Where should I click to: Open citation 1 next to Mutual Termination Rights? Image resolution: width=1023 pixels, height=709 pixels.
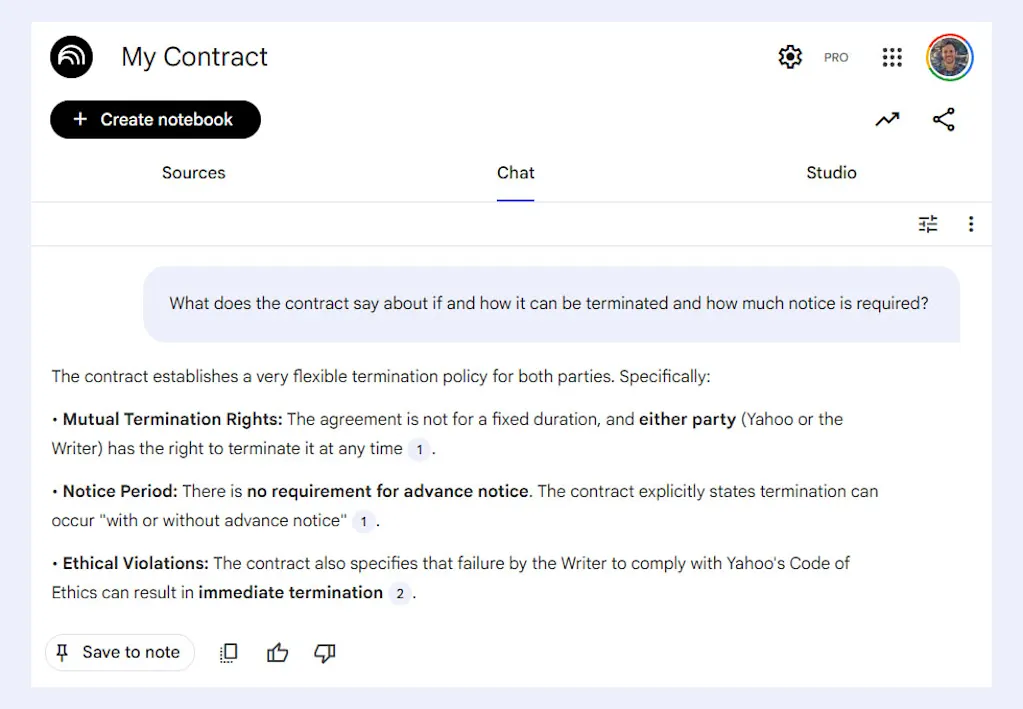pos(420,449)
